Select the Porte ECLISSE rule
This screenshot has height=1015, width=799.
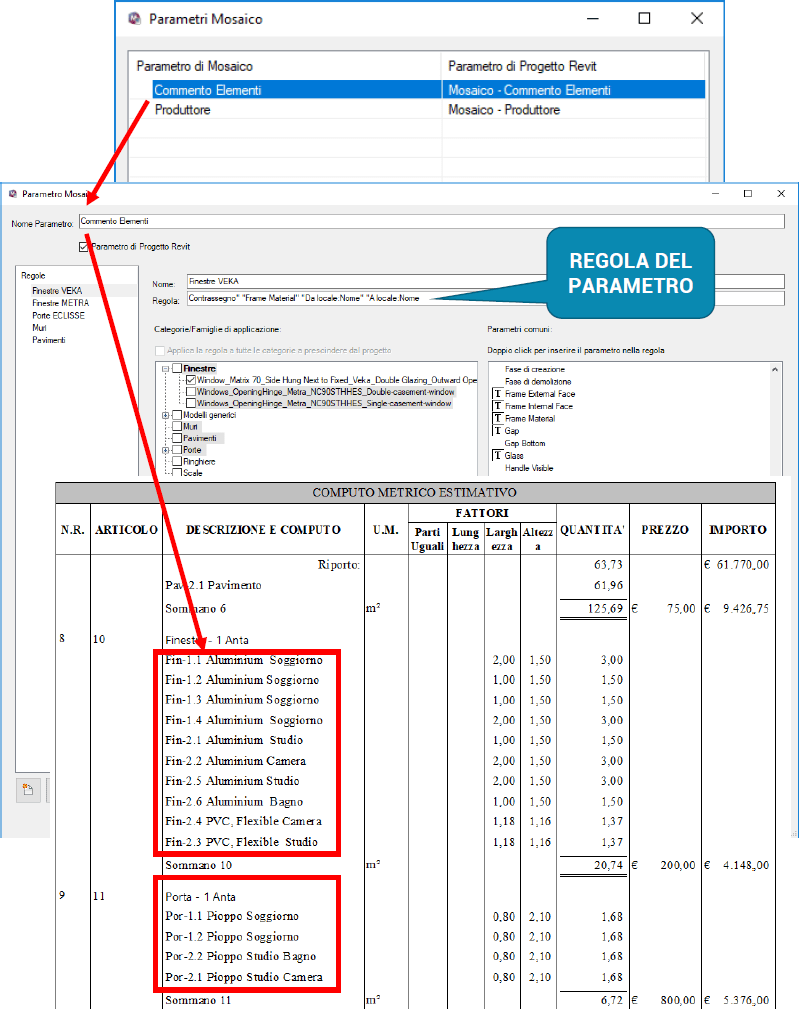point(58,315)
